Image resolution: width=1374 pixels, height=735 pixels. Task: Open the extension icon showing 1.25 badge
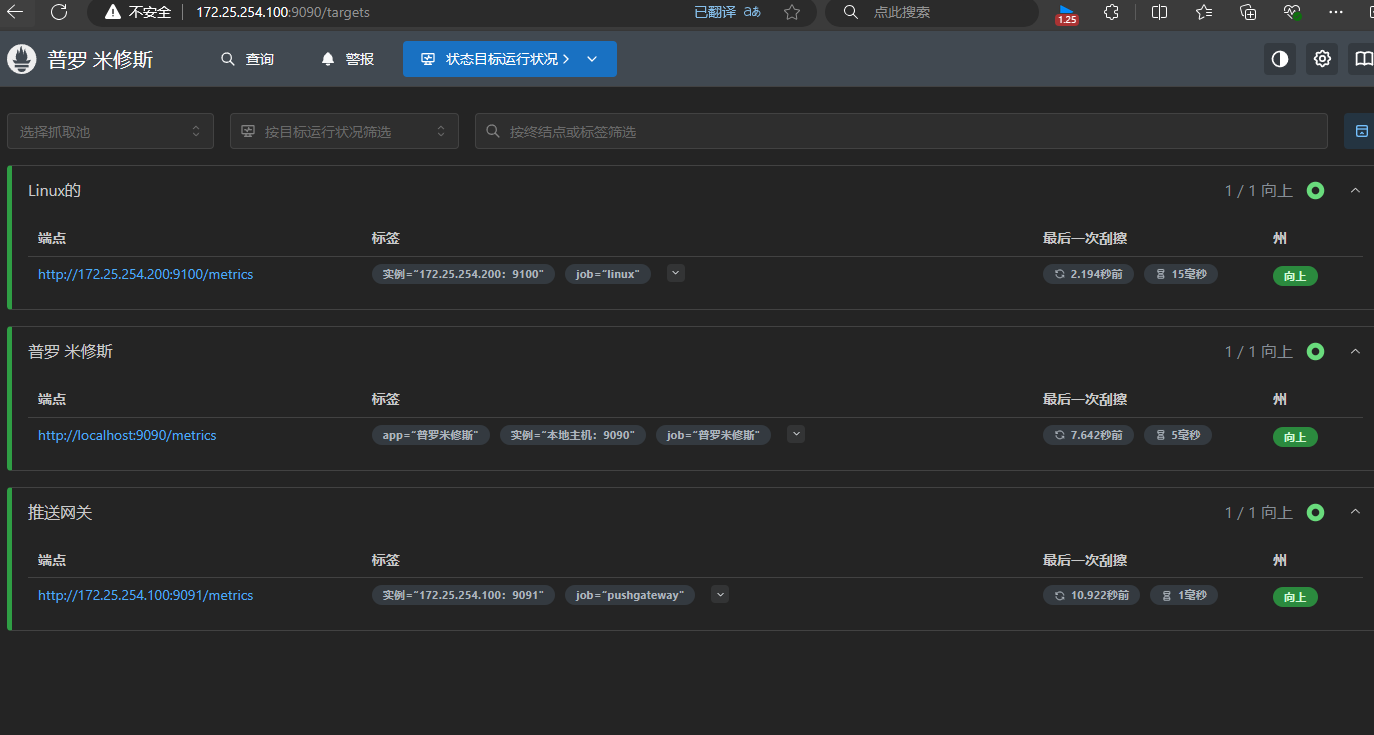pyautogui.click(x=1067, y=13)
